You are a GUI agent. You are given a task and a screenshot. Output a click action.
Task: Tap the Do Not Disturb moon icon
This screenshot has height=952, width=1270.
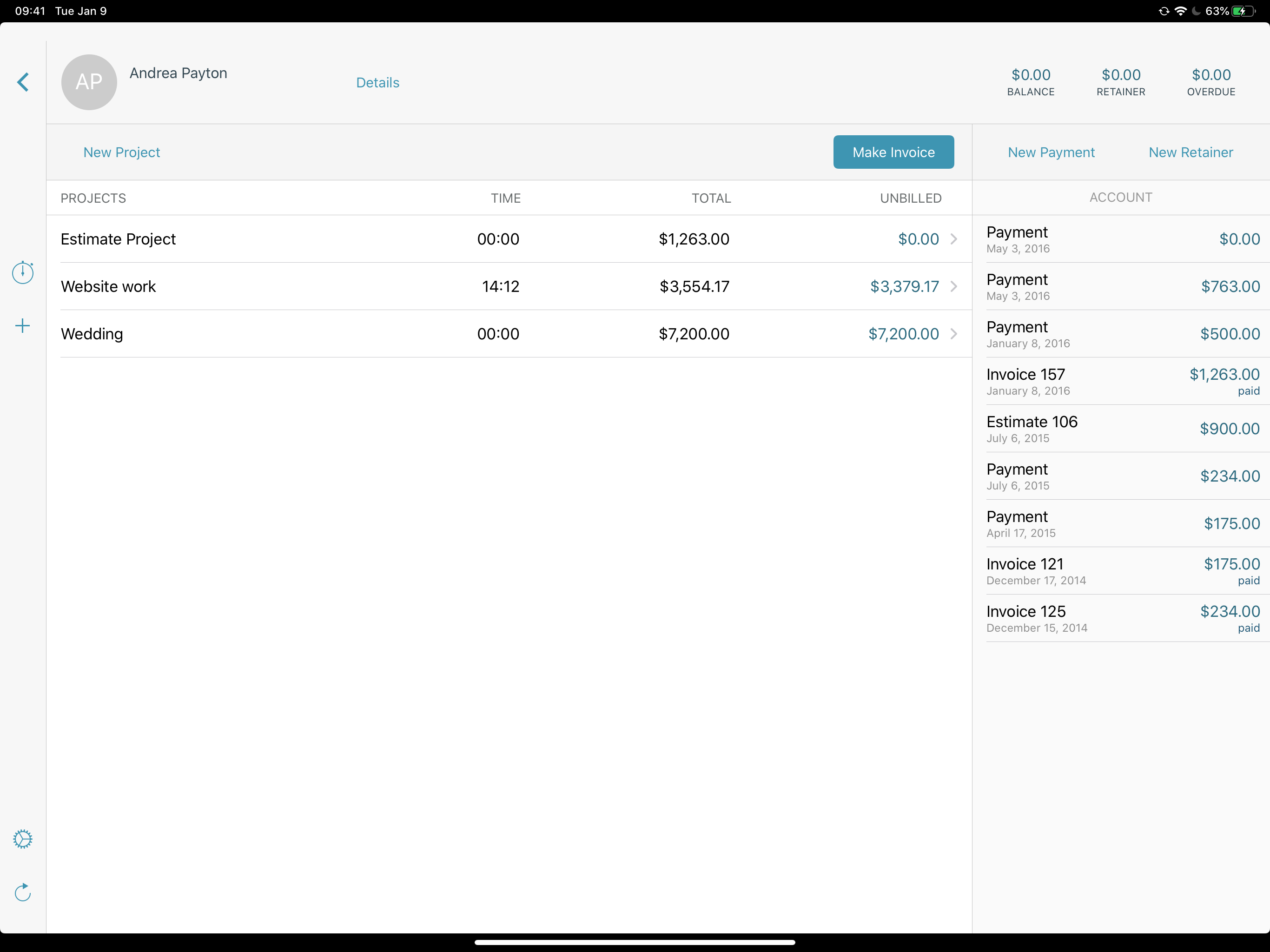click(1196, 11)
